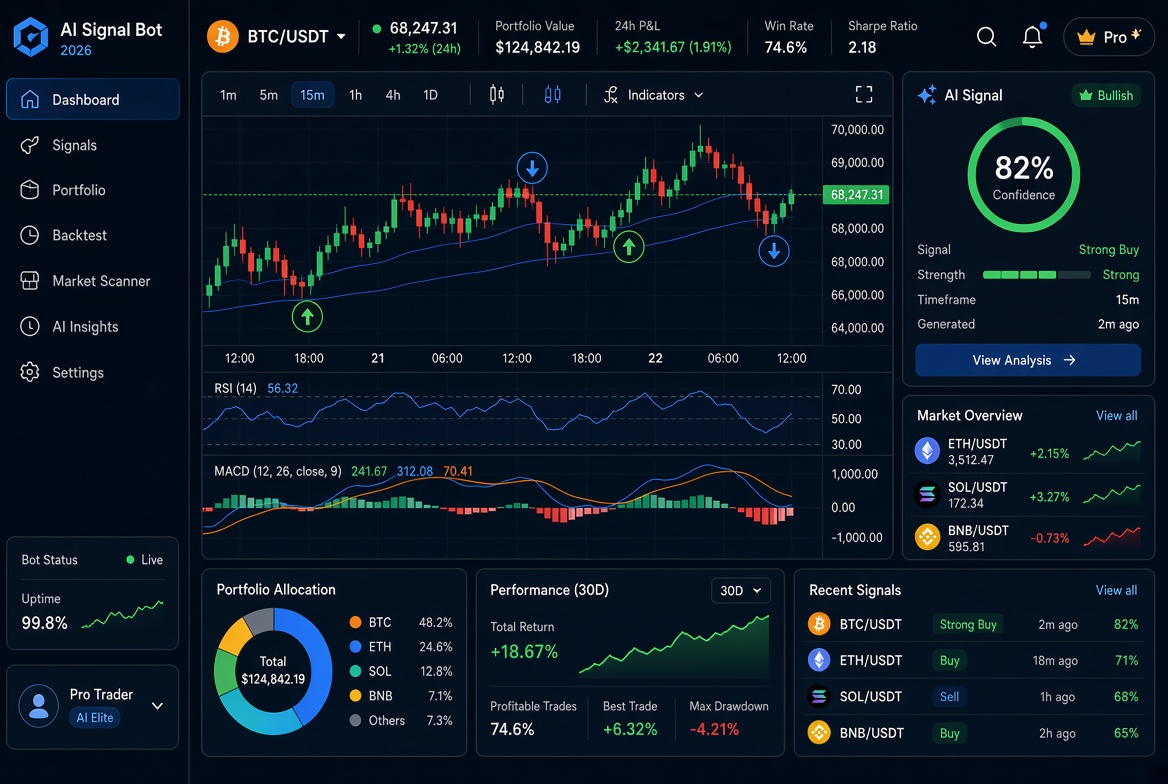Click the Market Scanner sidebar icon
Image resolution: width=1168 pixels, height=784 pixels.
coord(30,281)
